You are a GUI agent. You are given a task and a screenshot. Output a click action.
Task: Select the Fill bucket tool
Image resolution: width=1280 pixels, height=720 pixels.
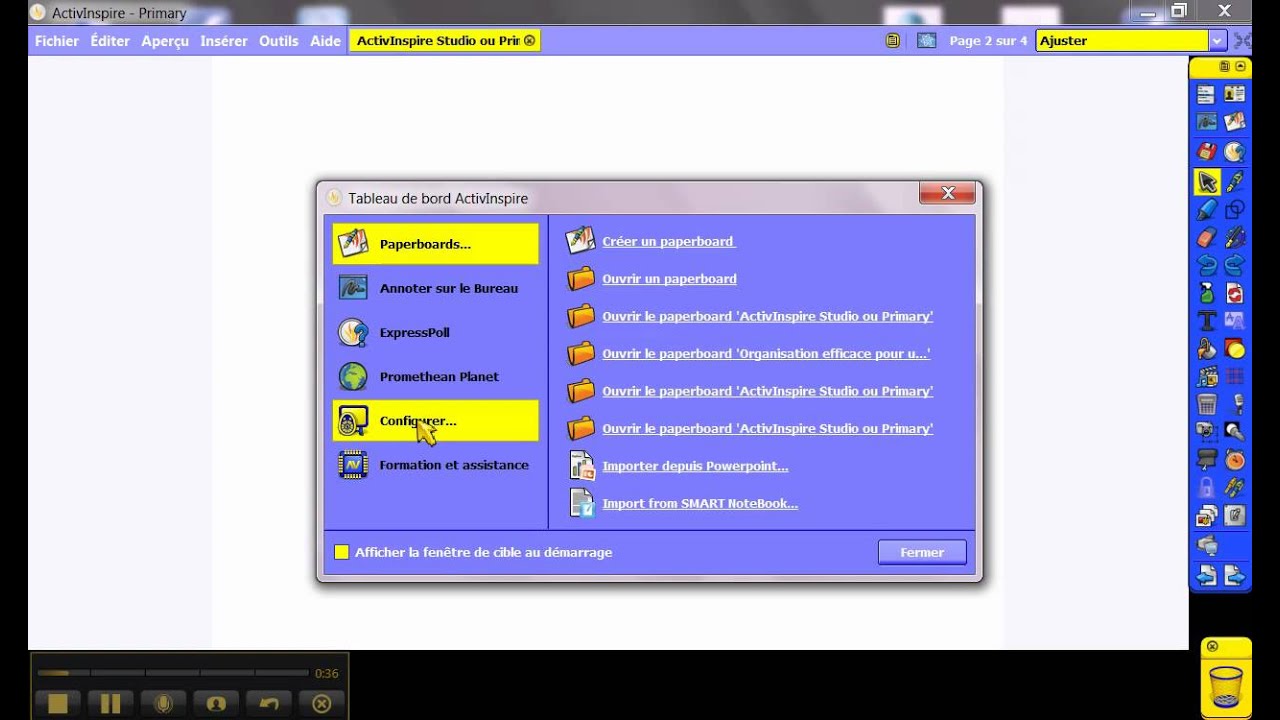click(x=1207, y=349)
